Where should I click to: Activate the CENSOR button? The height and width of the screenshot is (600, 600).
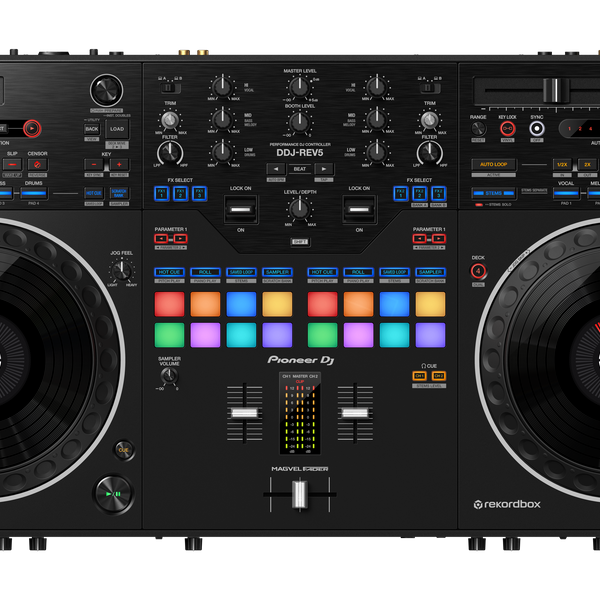pyautogui.click(x=38, y=165)
